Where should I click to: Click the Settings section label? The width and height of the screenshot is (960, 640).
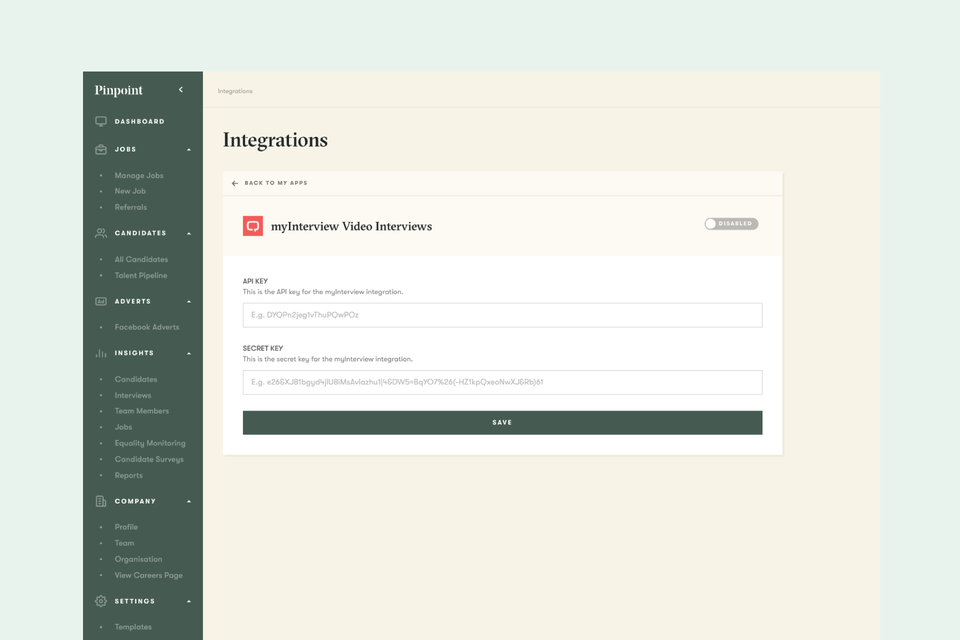(135, 601)
